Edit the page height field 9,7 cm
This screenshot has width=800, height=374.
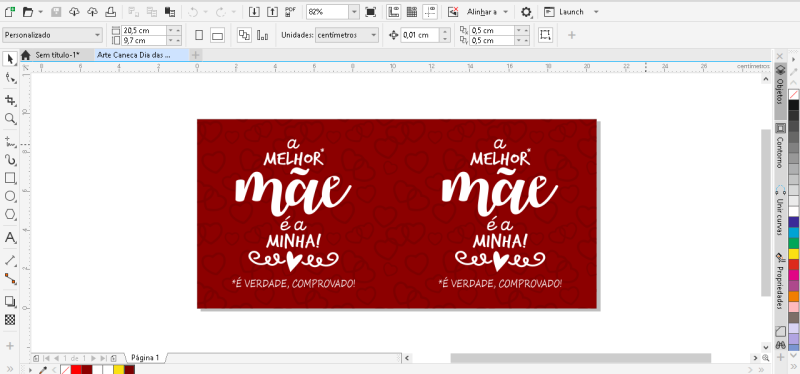coord(144,40)
